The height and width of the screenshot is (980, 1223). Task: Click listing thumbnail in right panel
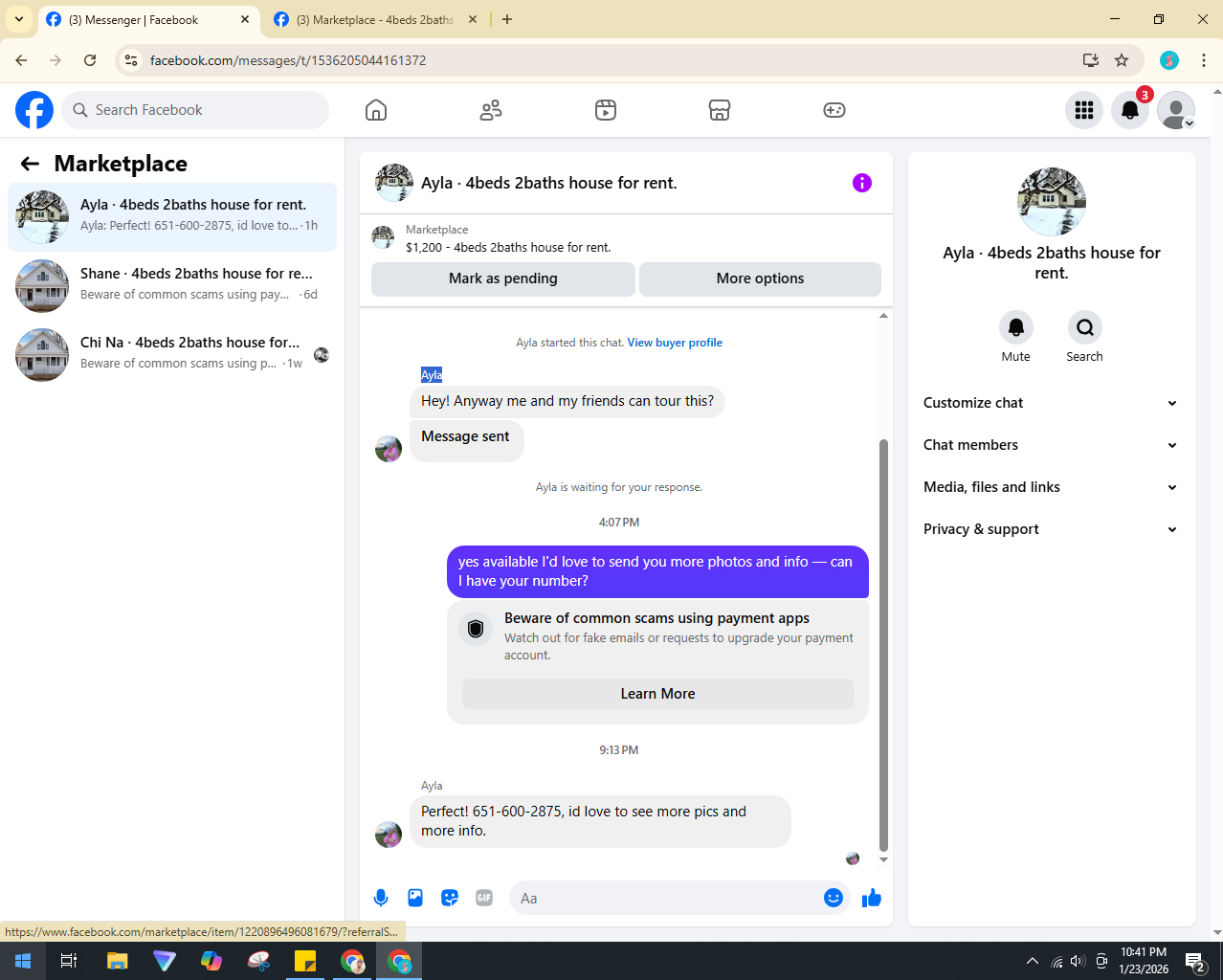pos(1052,202)
